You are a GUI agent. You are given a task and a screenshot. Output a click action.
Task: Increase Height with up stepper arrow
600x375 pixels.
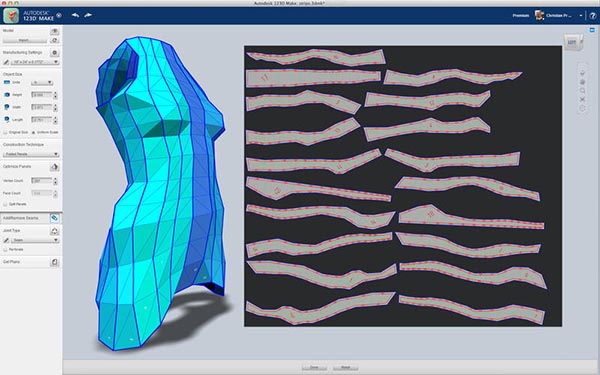tap(55, 93)
